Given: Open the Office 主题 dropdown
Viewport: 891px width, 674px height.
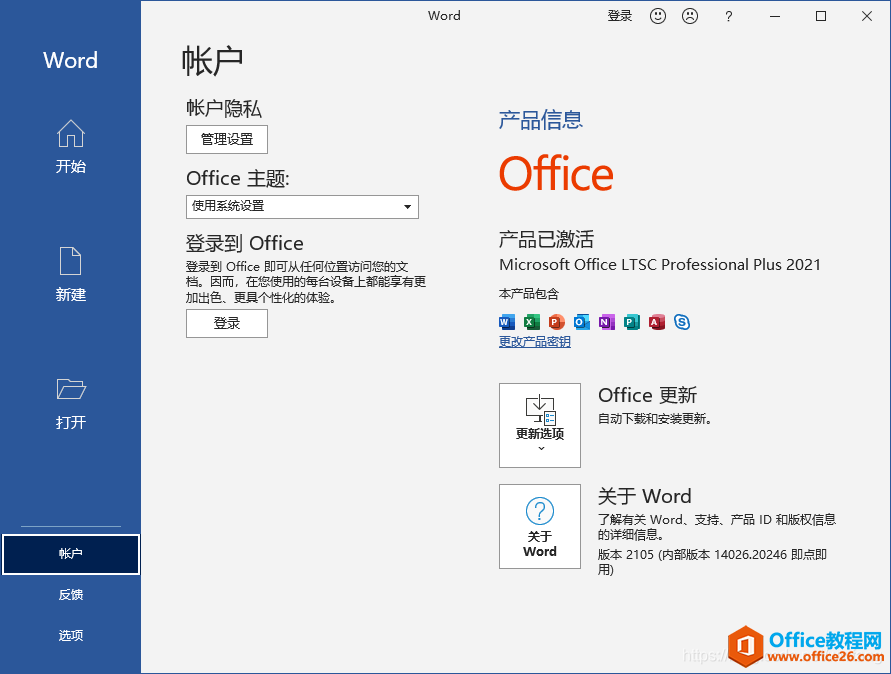Looking at the screenshot, I should pyautogui.click(x=302, y=207).
